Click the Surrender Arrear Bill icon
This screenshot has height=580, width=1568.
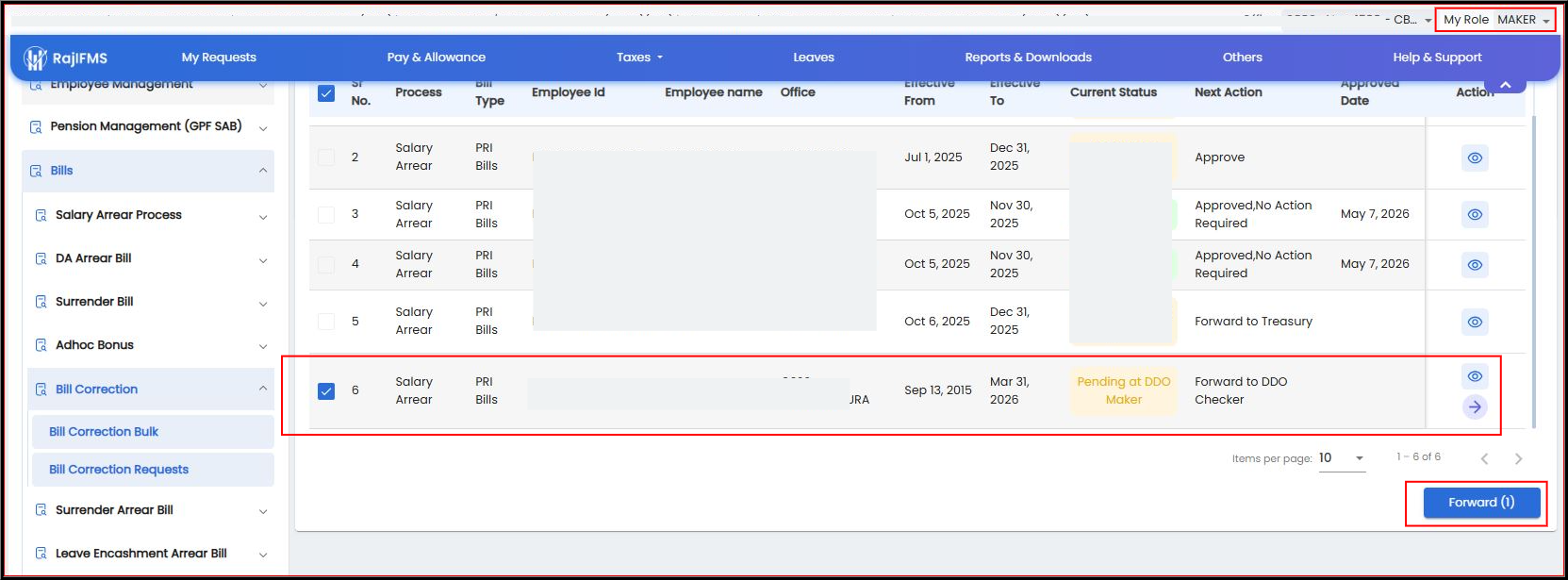tap(41, 510)
